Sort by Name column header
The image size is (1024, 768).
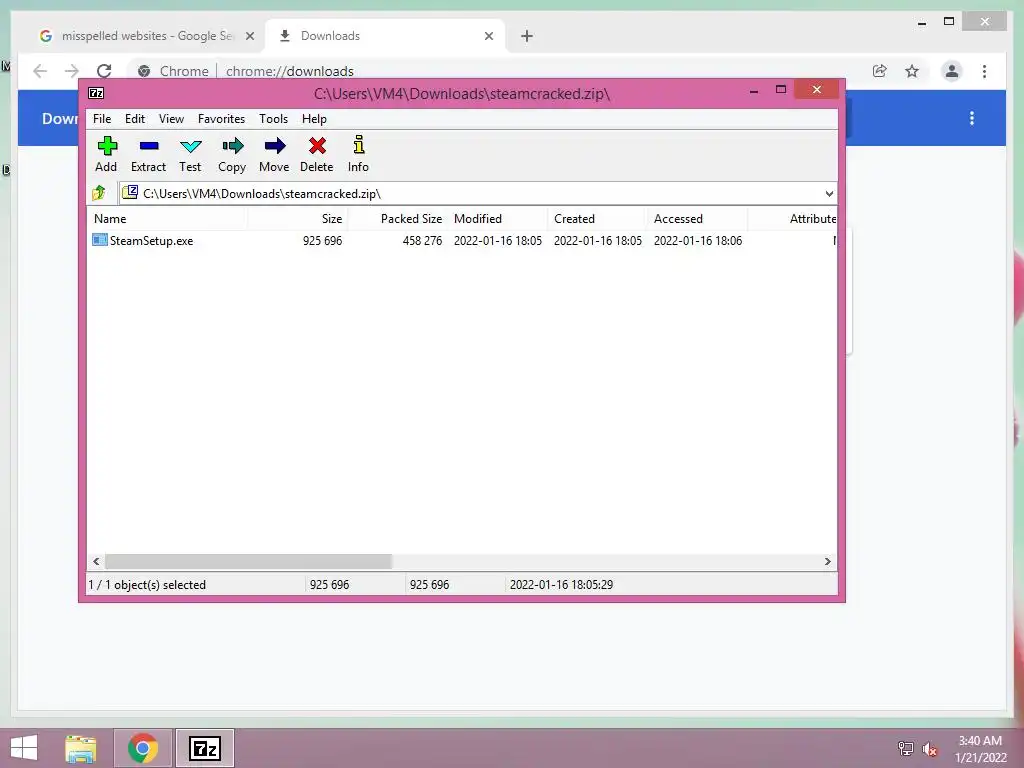[167, 219]
